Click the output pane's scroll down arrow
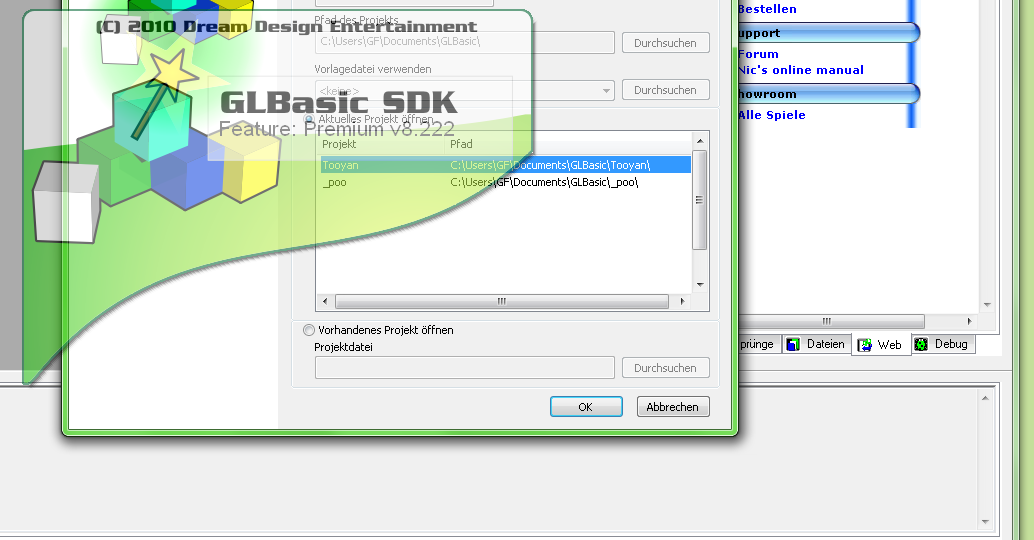Image resolution: width=1034 pixels, height=540 pixels. click(x=985, y=522)
